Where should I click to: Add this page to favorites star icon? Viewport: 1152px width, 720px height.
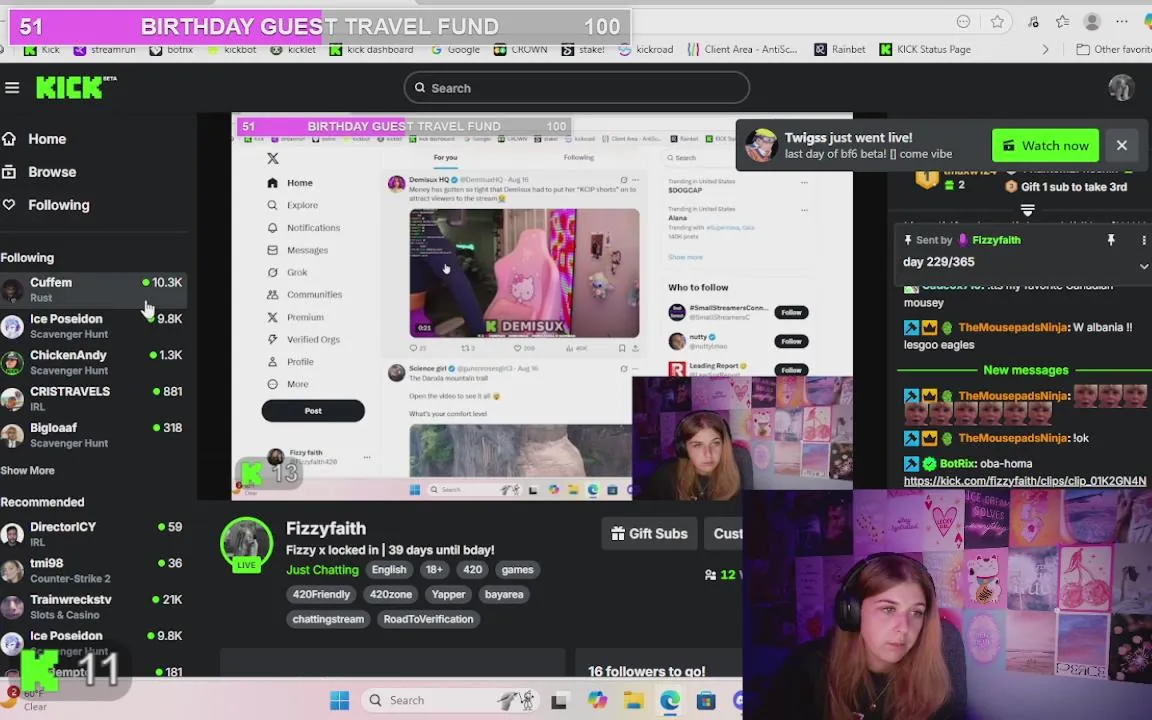[x=997, y=21]
